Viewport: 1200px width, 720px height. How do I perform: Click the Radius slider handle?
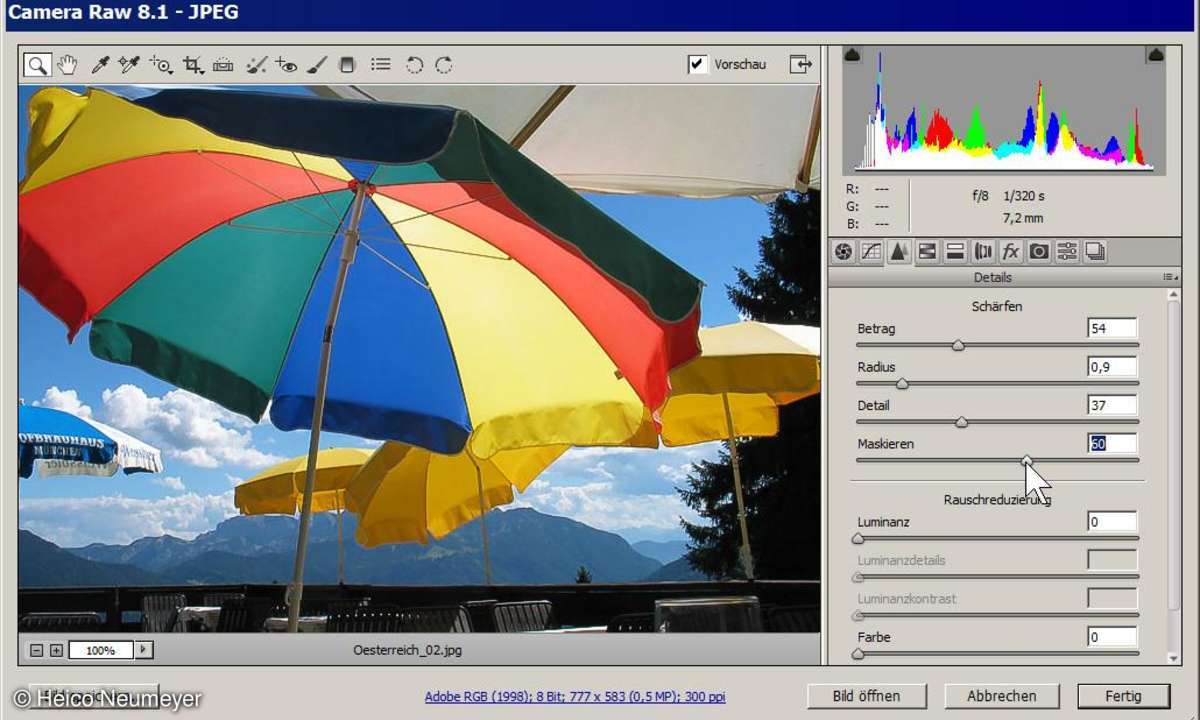[x=902, y=383]
